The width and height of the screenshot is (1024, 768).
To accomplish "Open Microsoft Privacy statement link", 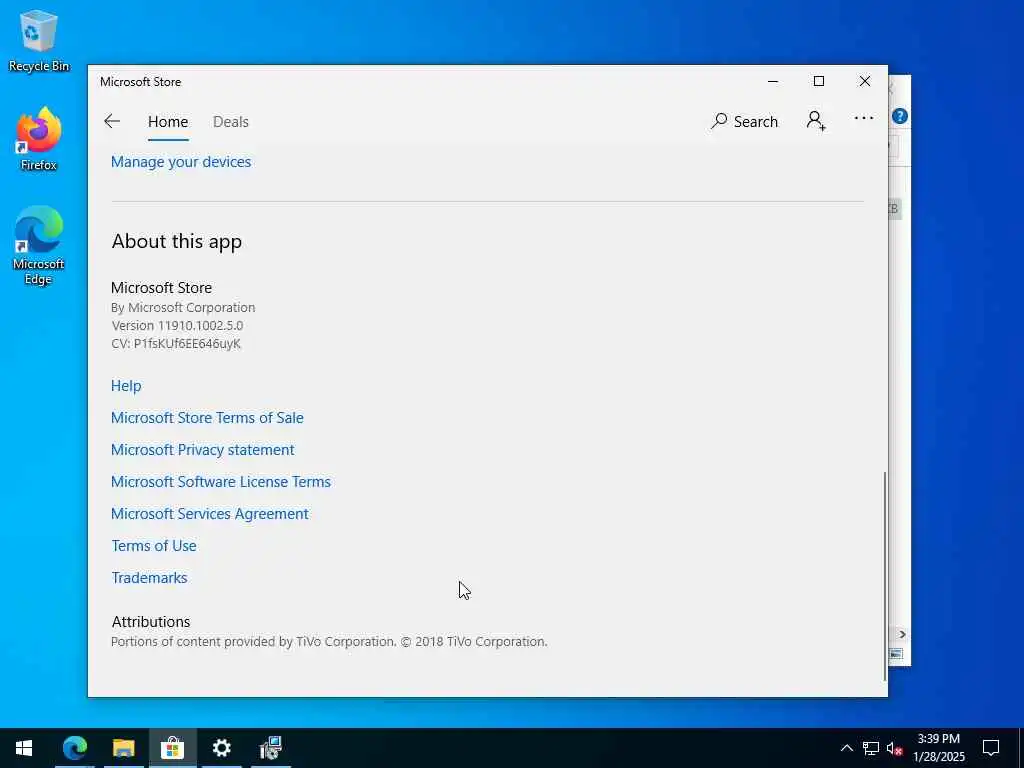I will coord(202,450).
